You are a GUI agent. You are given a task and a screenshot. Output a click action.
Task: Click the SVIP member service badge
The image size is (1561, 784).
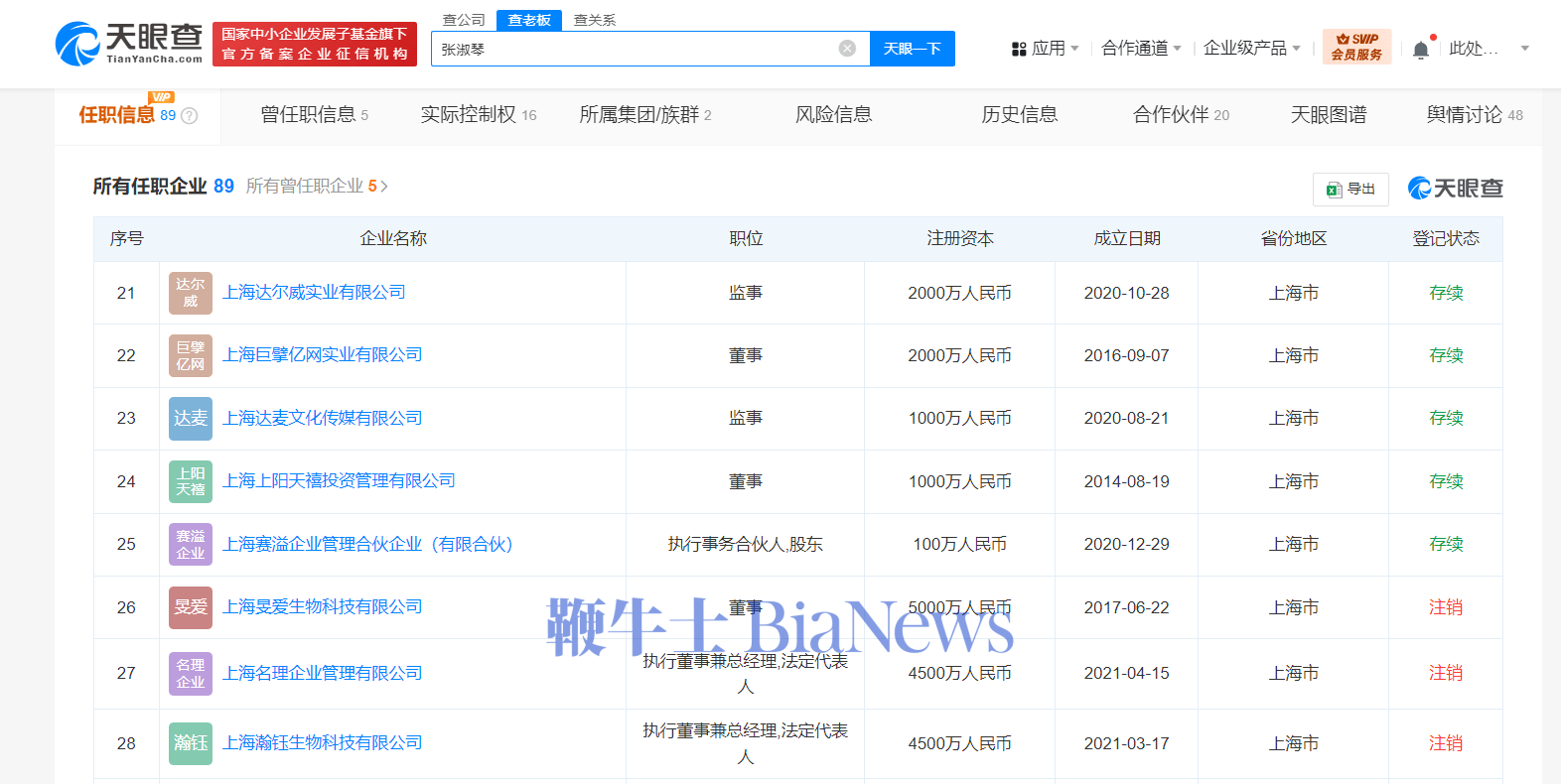1356,47
